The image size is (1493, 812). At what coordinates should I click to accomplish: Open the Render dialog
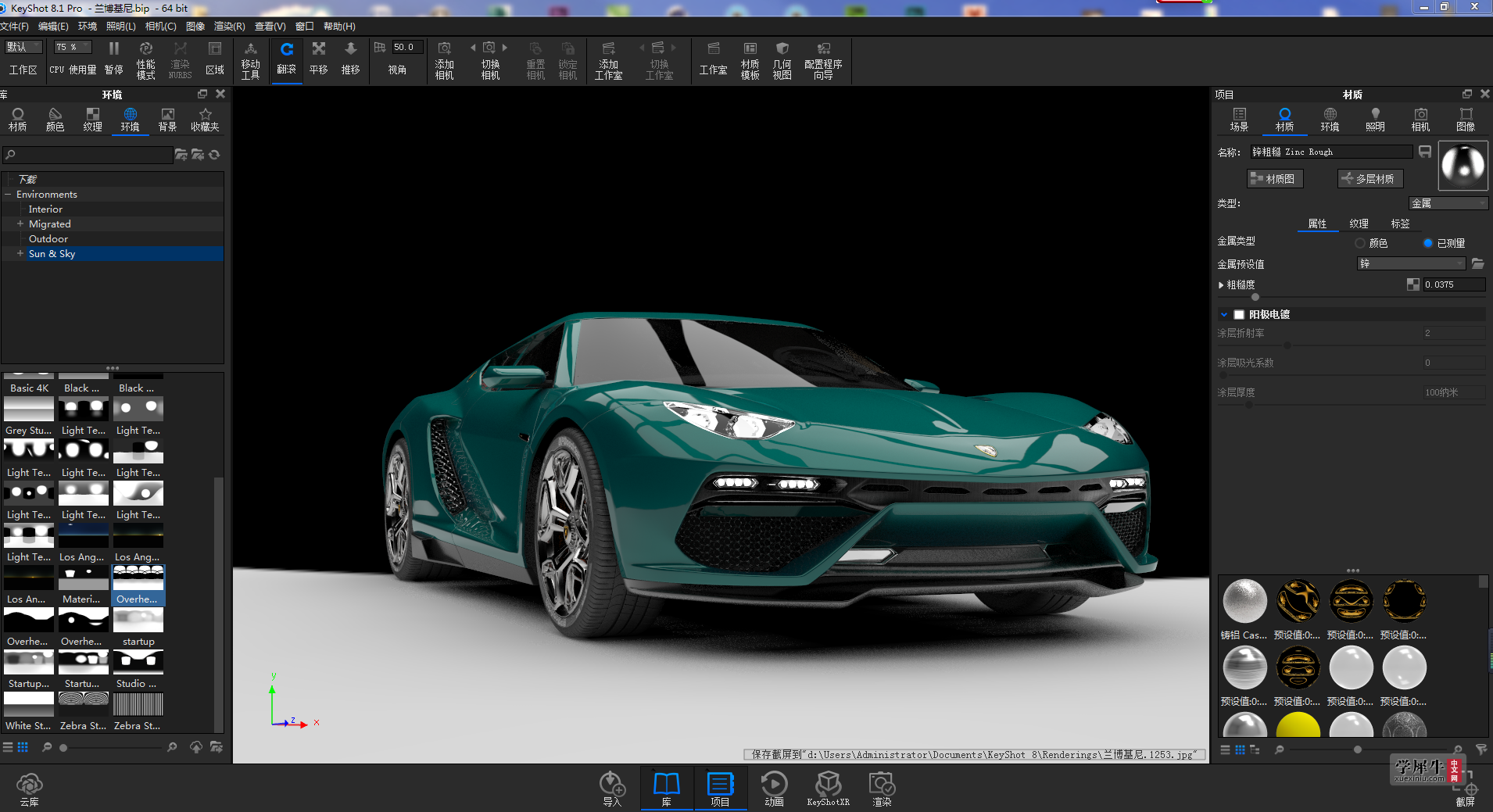(x=882, y=789)
